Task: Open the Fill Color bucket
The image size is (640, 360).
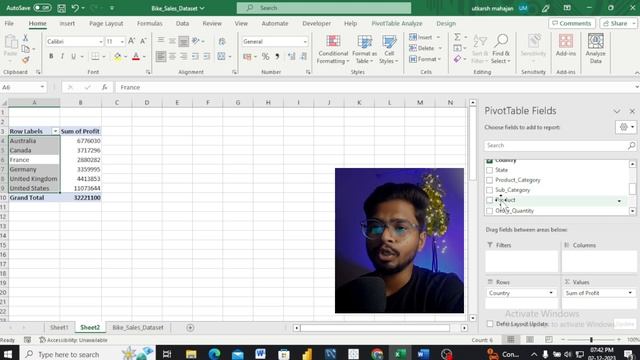Action: tap(118, 56)
